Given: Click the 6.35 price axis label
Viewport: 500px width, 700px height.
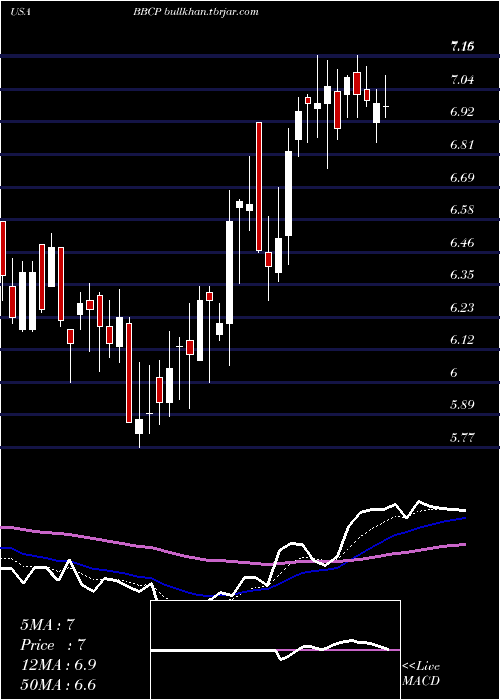Looking at the screenshot, I should [462, 275].
